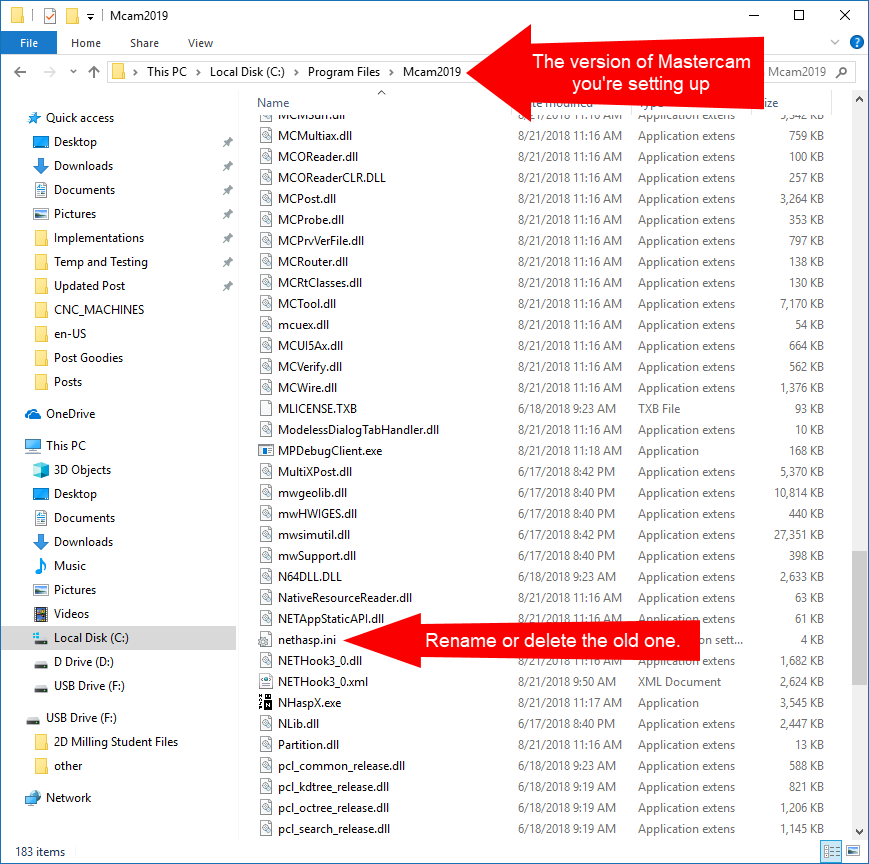Image resolution: width=869 pixels, height=864 pixels.
Task: Go up one folder level
Action: tap(94, 72)
